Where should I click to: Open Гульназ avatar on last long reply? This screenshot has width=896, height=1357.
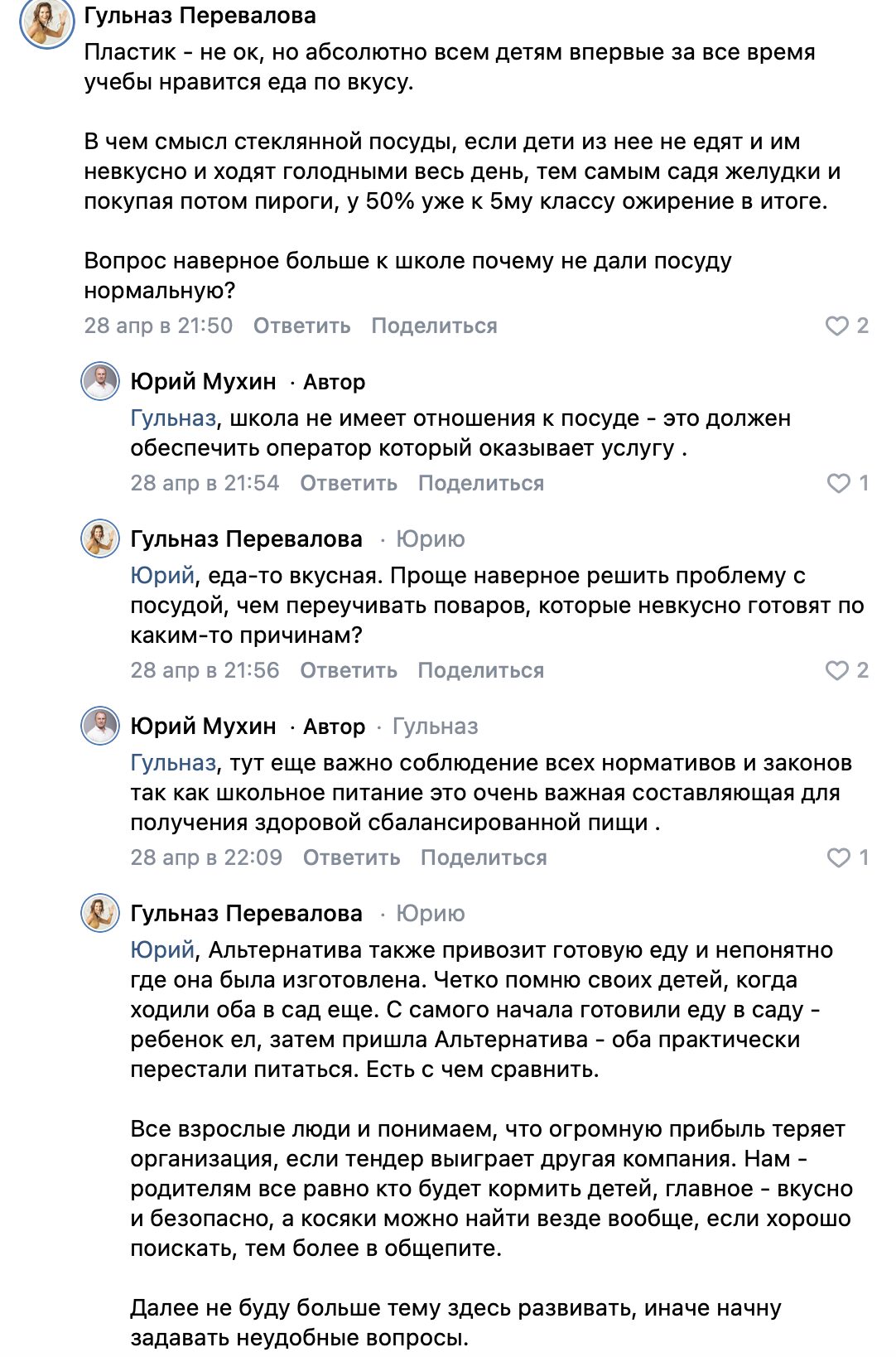(x=100, y=914)
